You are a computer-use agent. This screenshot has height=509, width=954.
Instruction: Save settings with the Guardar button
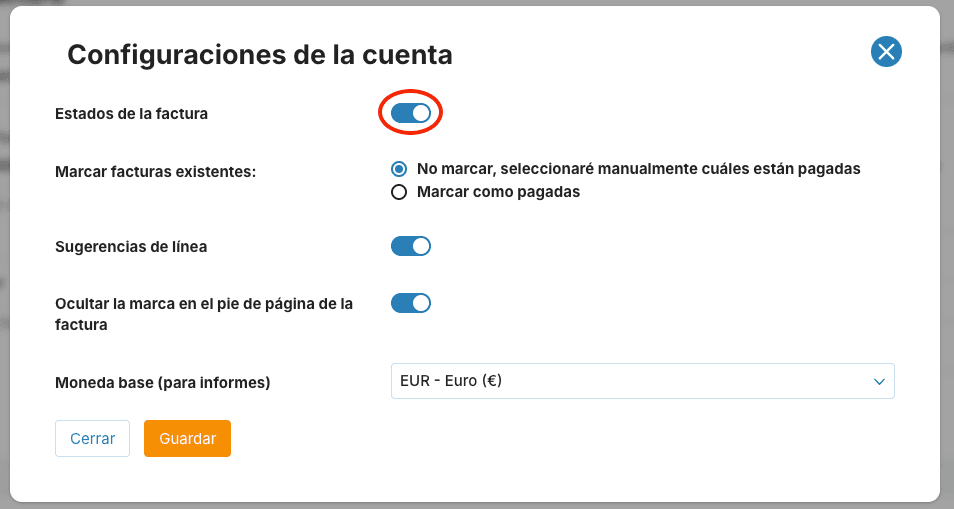187,438
